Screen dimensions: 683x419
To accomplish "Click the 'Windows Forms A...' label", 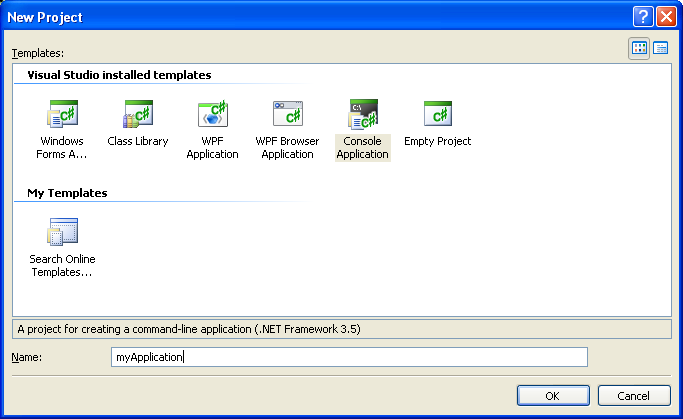I will point(62,148).
